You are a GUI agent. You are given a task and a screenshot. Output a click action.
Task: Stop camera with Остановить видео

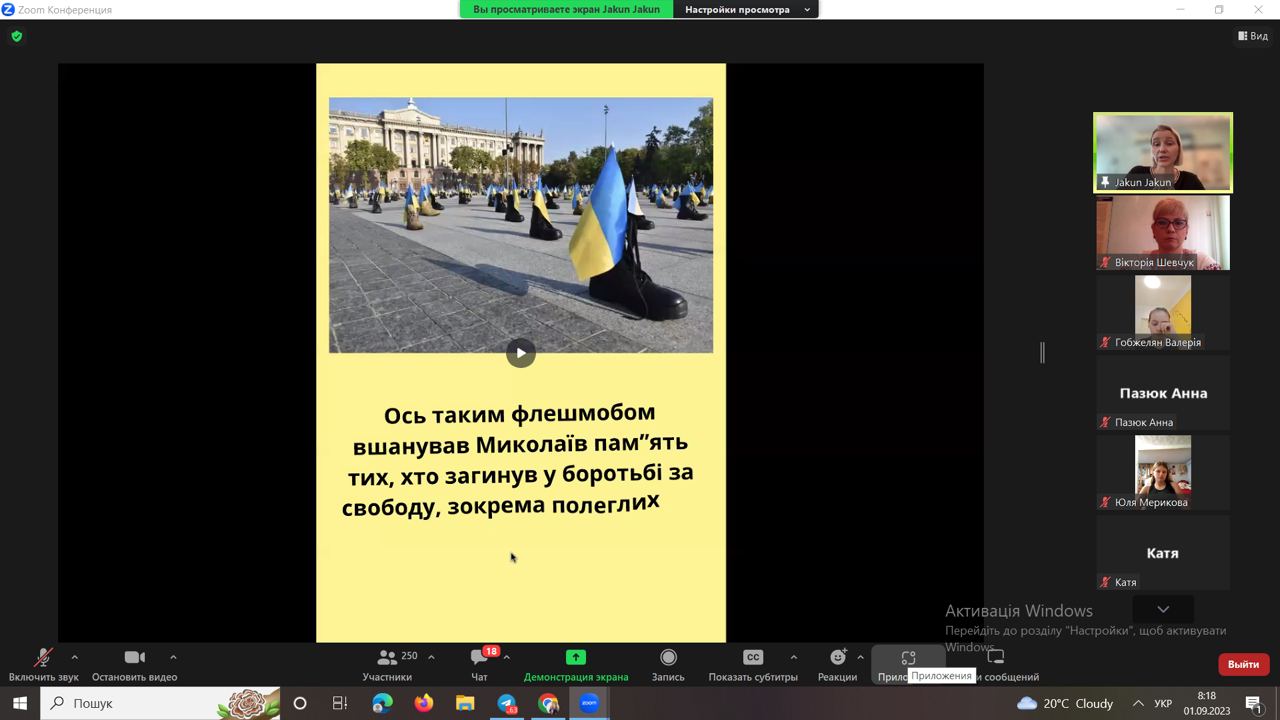tap(134, 658)
